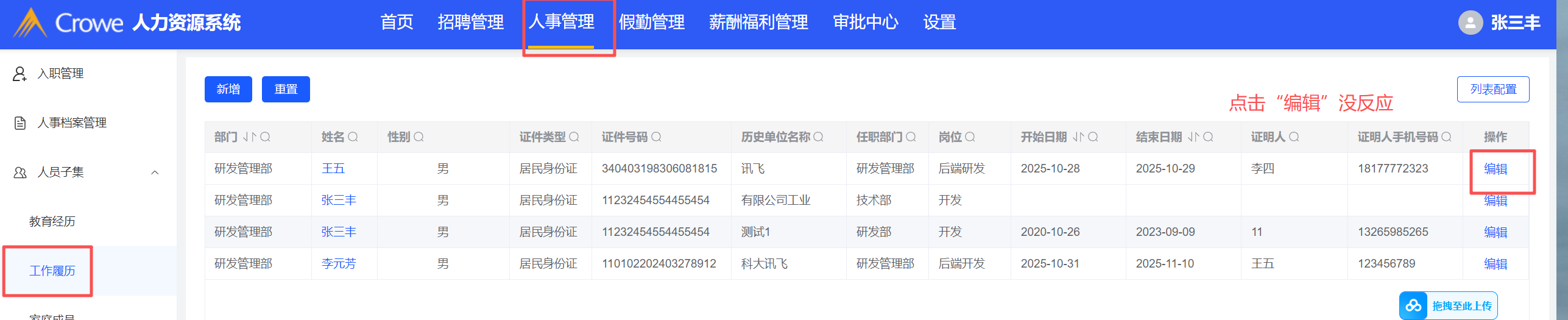Click ID number 340403198306081815
The width and height of the screenshot is (1568, 320).
tap(659, 169)
